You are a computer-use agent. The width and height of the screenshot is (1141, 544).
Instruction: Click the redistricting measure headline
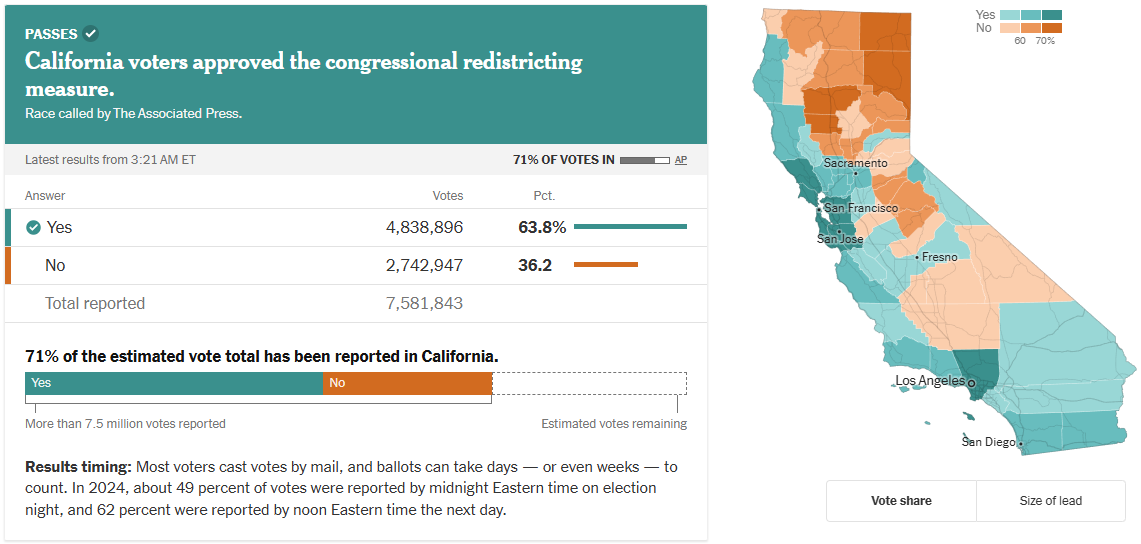pos(303,75)
